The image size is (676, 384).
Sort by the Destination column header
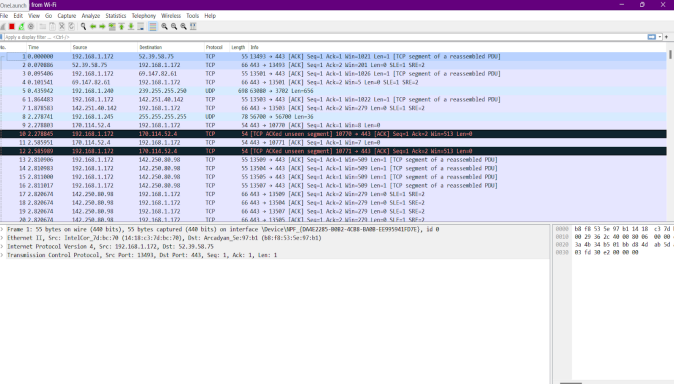point(170,47)
